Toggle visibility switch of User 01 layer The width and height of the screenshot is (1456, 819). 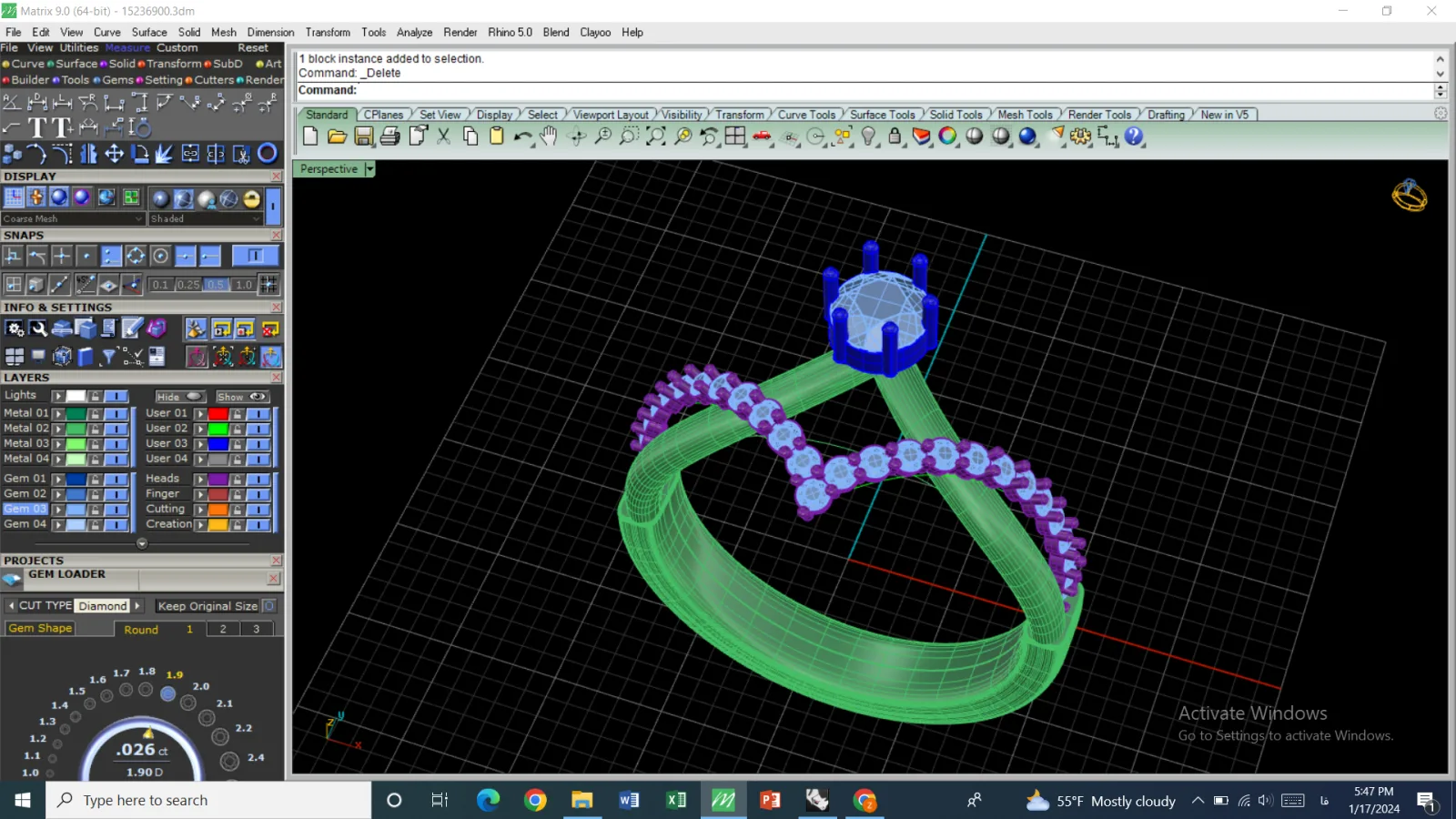point(258,414)
